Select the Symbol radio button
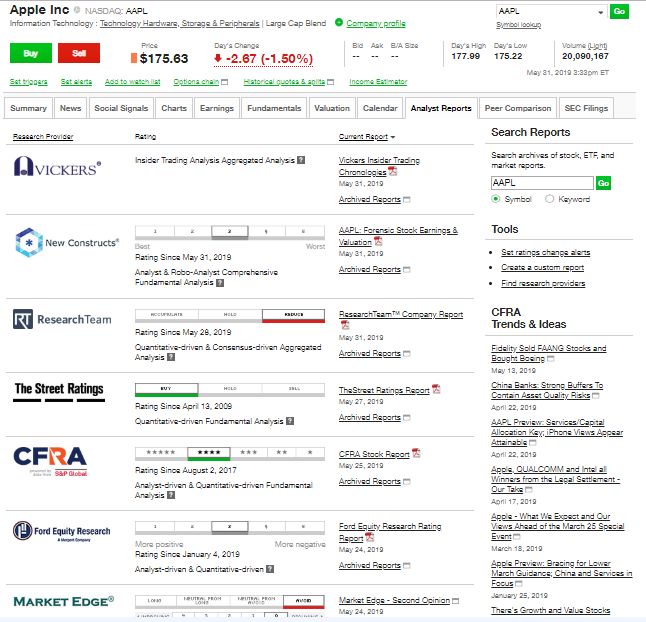This screenshot has height=622, width=646. [x=496, y=199]
